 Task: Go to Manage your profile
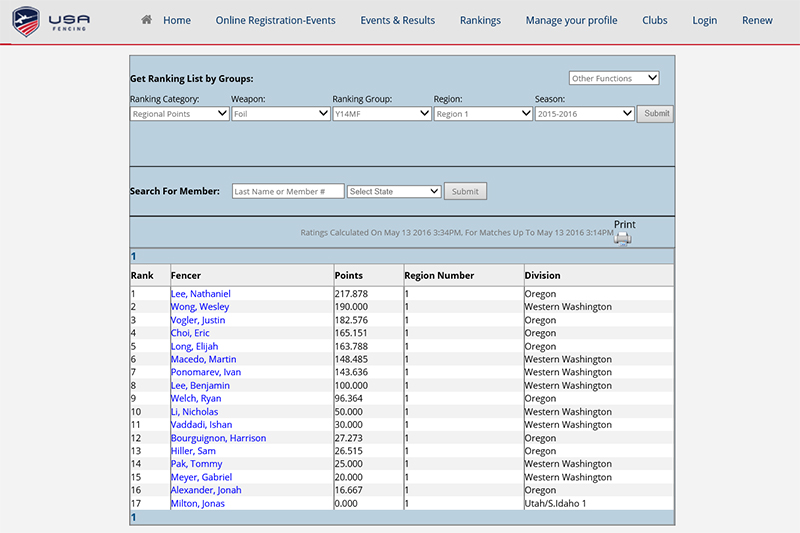click(571, 20)
